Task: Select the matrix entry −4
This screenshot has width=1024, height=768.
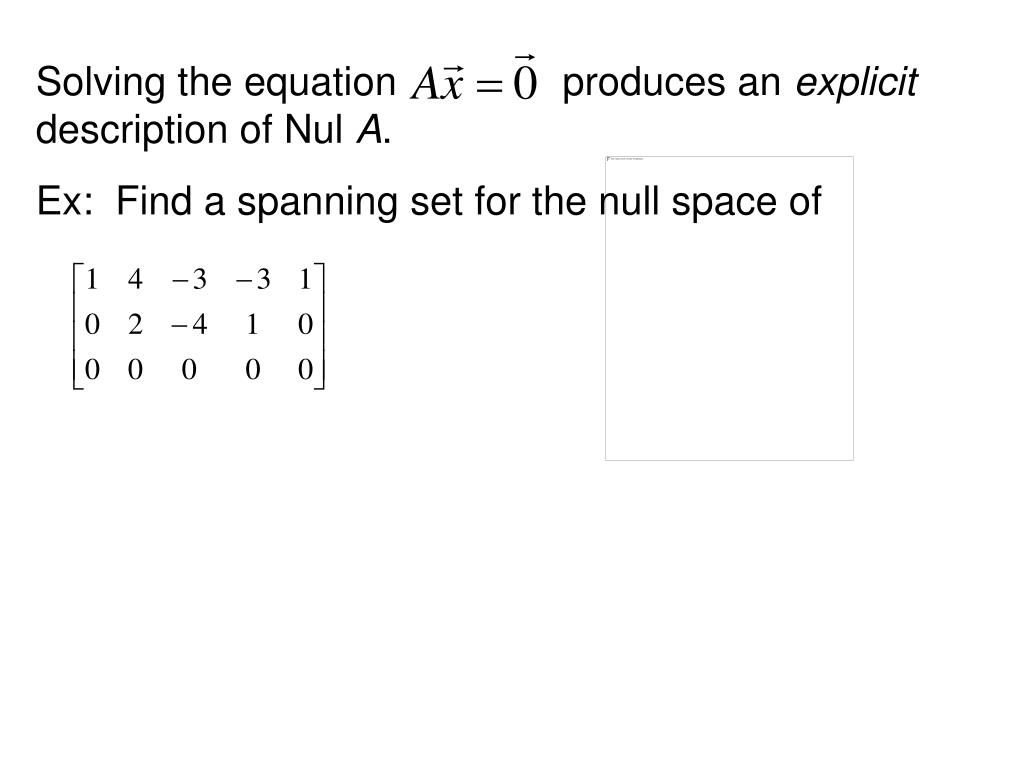Action: tap(189, 325)
